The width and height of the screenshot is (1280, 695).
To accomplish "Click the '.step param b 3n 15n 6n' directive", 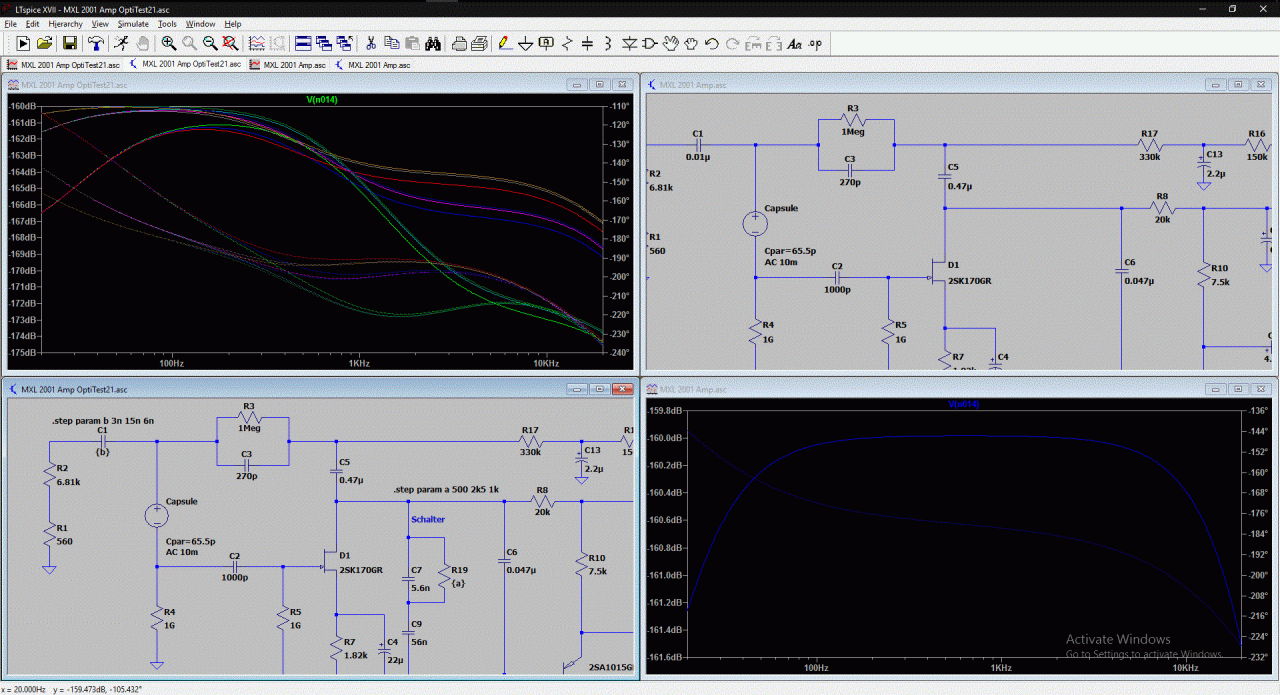I will [103, 421].
